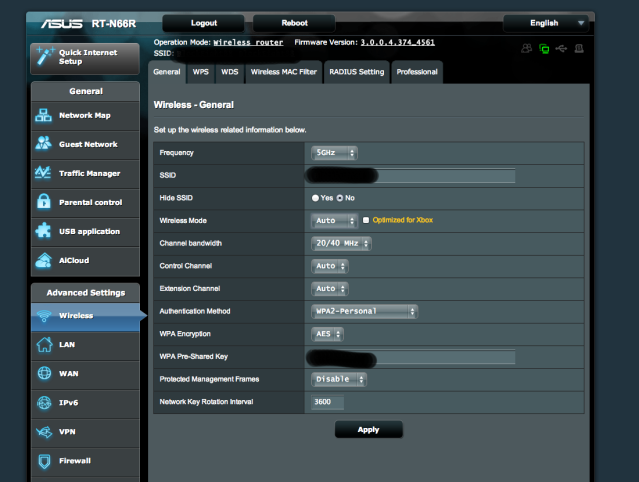Click the ASUS logo
639x482 pixels.
pyautogui.click(x=62, y=24)
